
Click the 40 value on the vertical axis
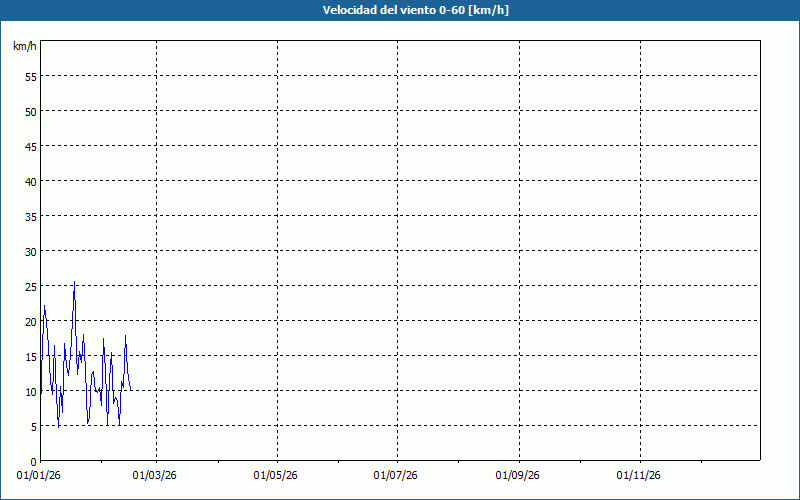pos(30,181)
